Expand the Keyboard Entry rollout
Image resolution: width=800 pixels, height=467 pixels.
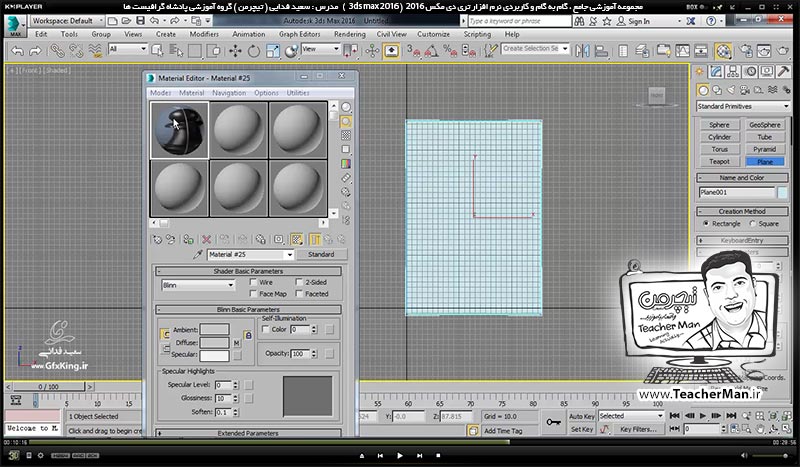tap(742, 240)
